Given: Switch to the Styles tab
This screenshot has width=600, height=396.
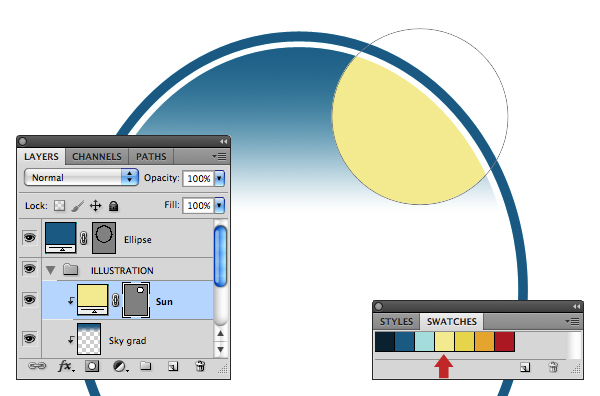Looking at the screenshot, I should 396,321.
